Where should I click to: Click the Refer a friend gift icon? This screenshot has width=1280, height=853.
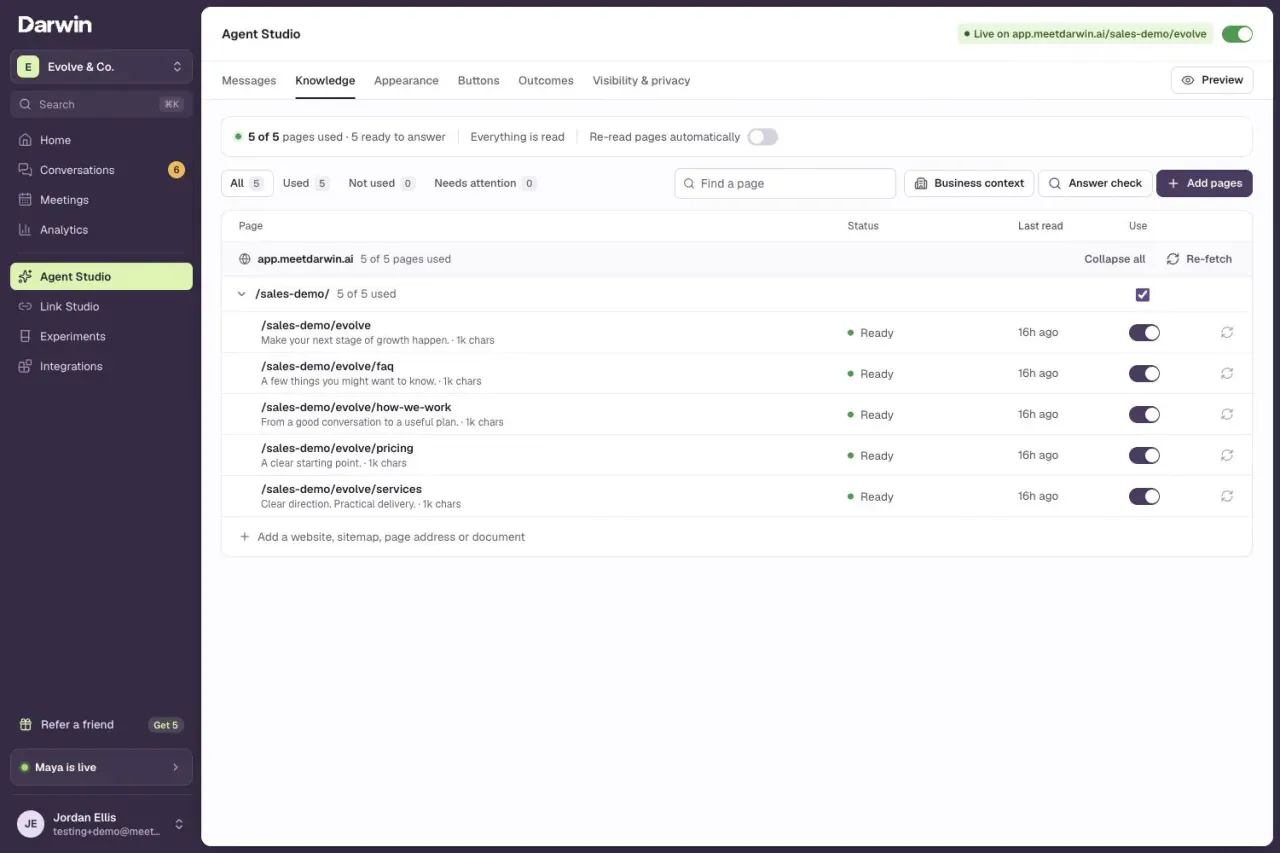tap(25, 725)
